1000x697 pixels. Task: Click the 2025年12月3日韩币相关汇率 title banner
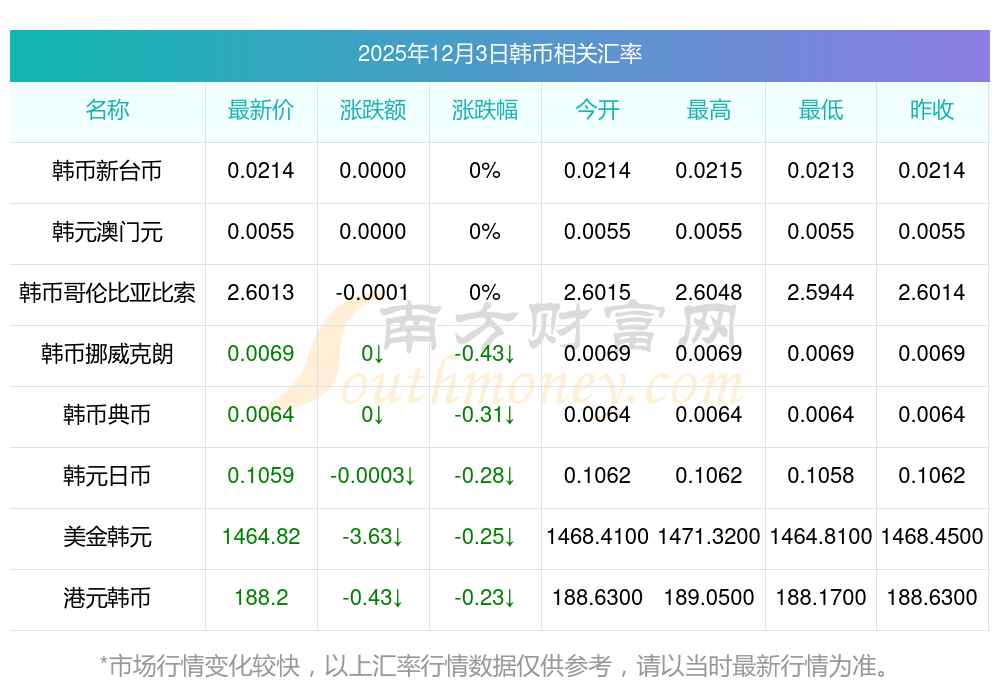tap(499, 54)
